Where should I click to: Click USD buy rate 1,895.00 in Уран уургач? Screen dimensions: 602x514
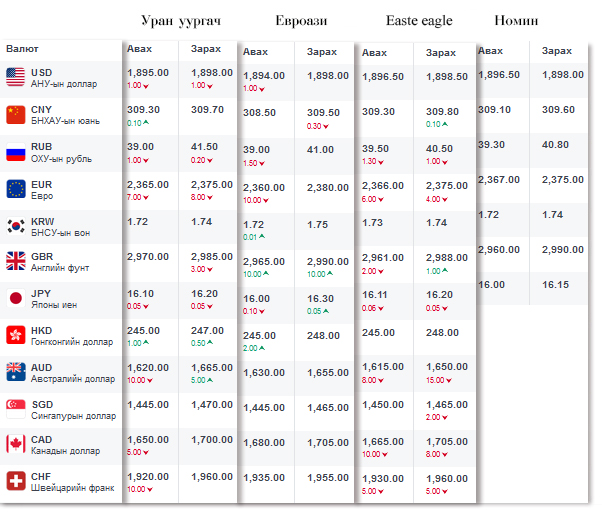[148, 73]
